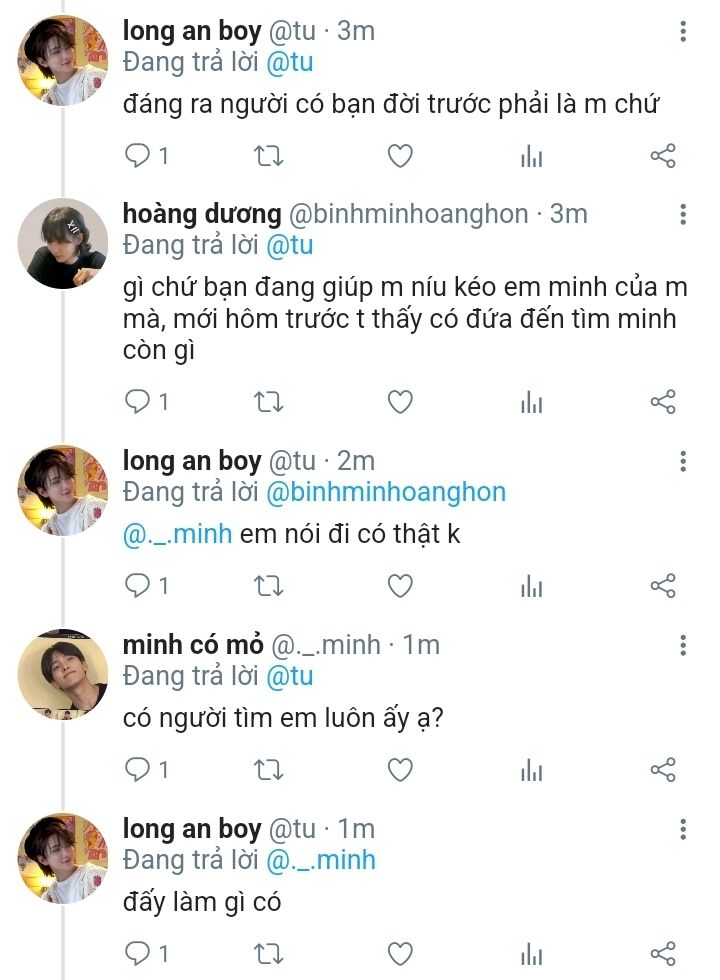720x980 pixels.
Task: Click the @._.minh mention in tweet text
Action: coord(178,534)
